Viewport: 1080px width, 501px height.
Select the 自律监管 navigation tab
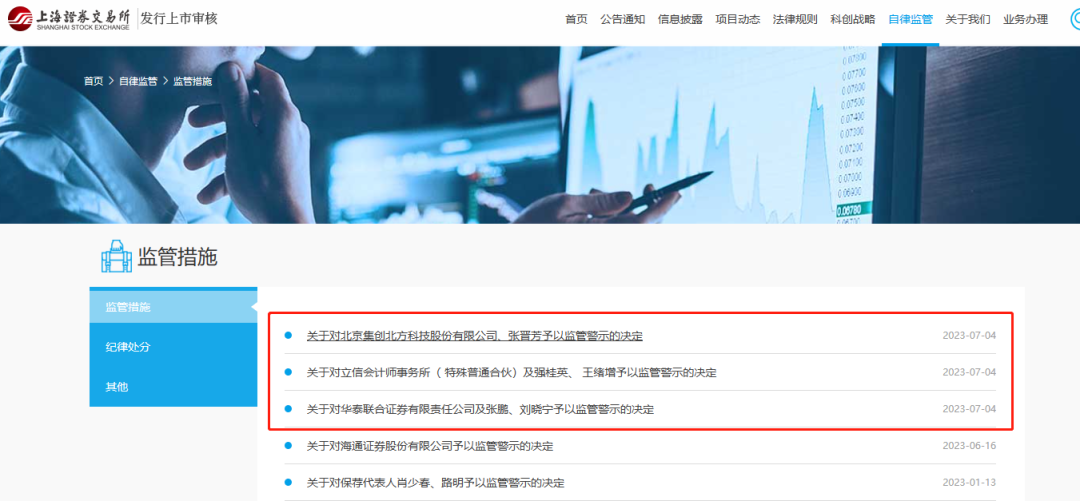click(x=910, y=19)
